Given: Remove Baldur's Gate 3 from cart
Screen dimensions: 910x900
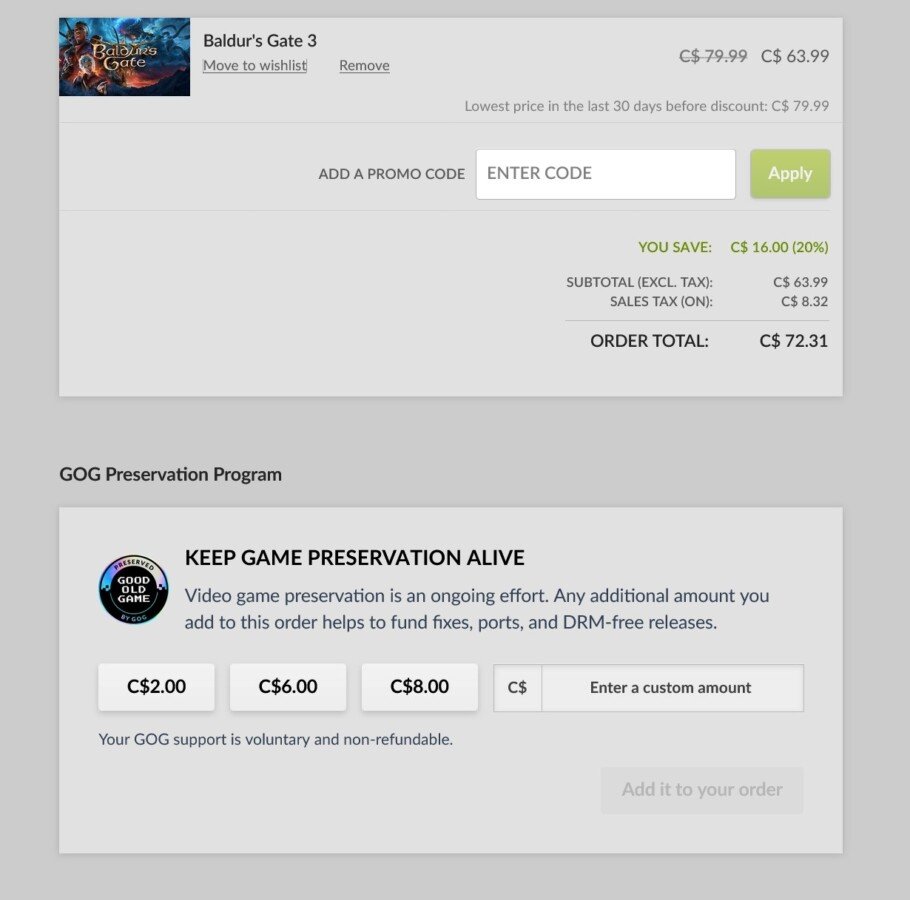Looking at the screenshot, I should tap(364, 66).
